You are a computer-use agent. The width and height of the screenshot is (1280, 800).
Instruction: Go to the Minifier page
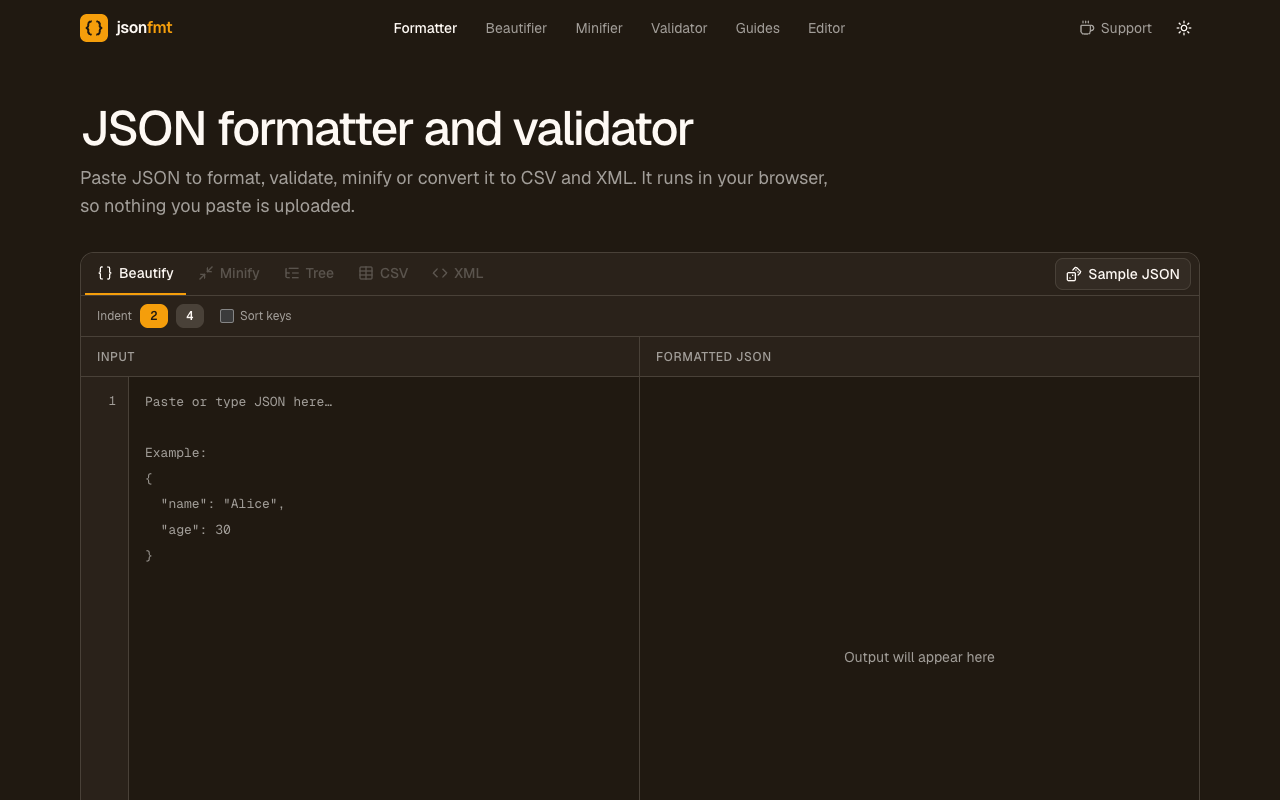pyautogui.click(x=599, y=28)
